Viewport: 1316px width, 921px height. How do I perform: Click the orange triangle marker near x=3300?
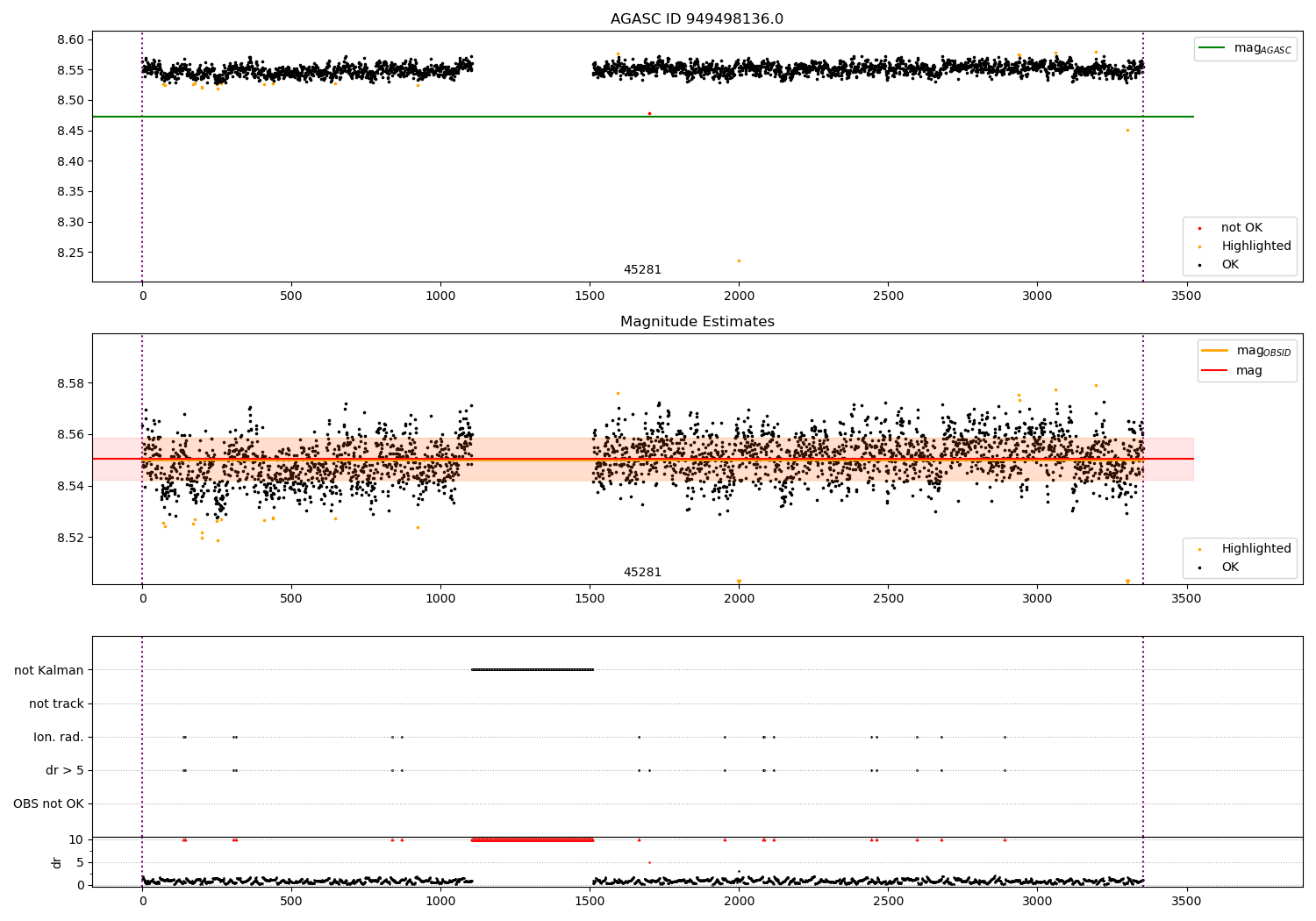click(1127, 582)
